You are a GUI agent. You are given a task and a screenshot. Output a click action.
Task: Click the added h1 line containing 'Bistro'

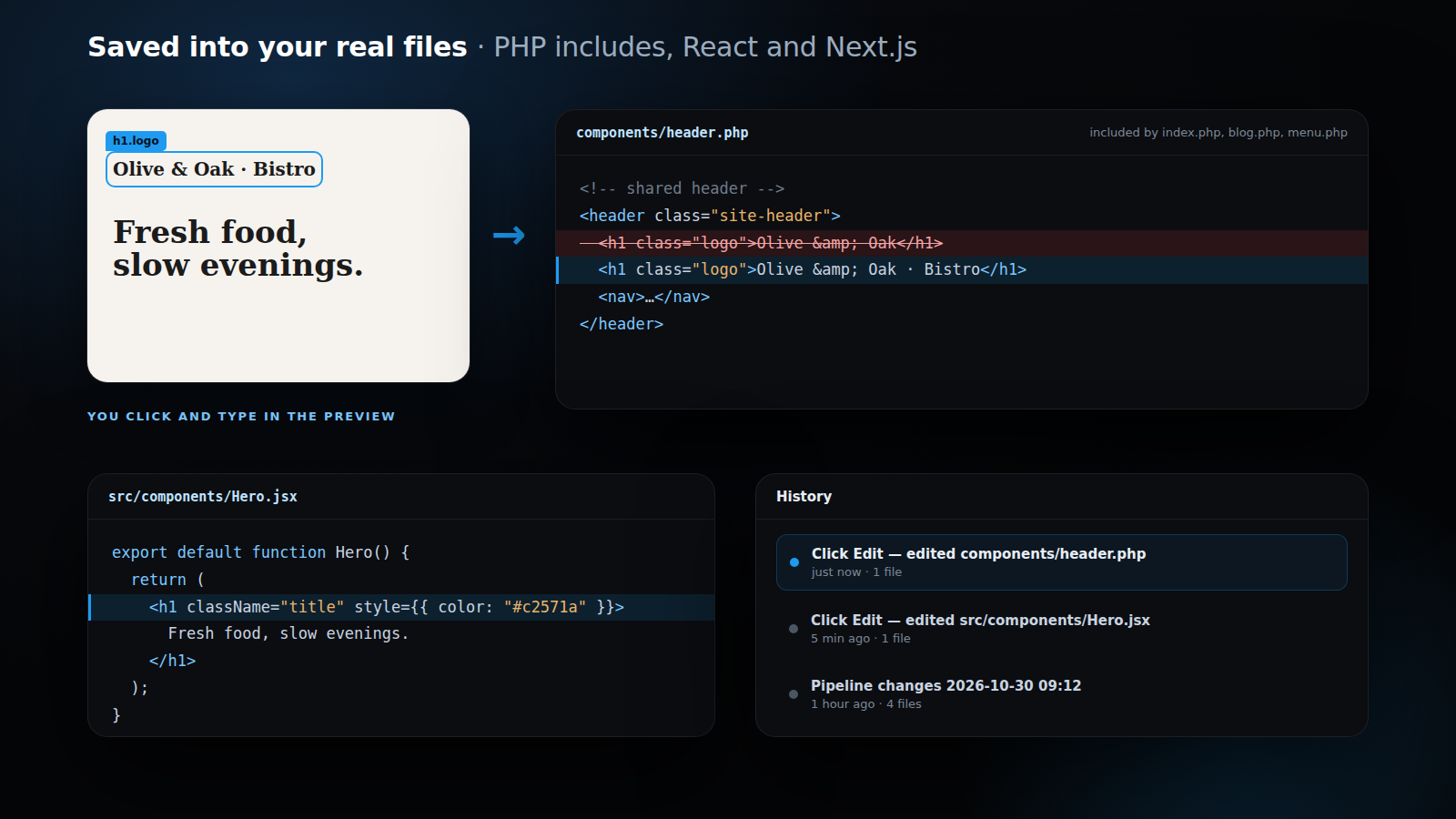[x=962, y=270]
